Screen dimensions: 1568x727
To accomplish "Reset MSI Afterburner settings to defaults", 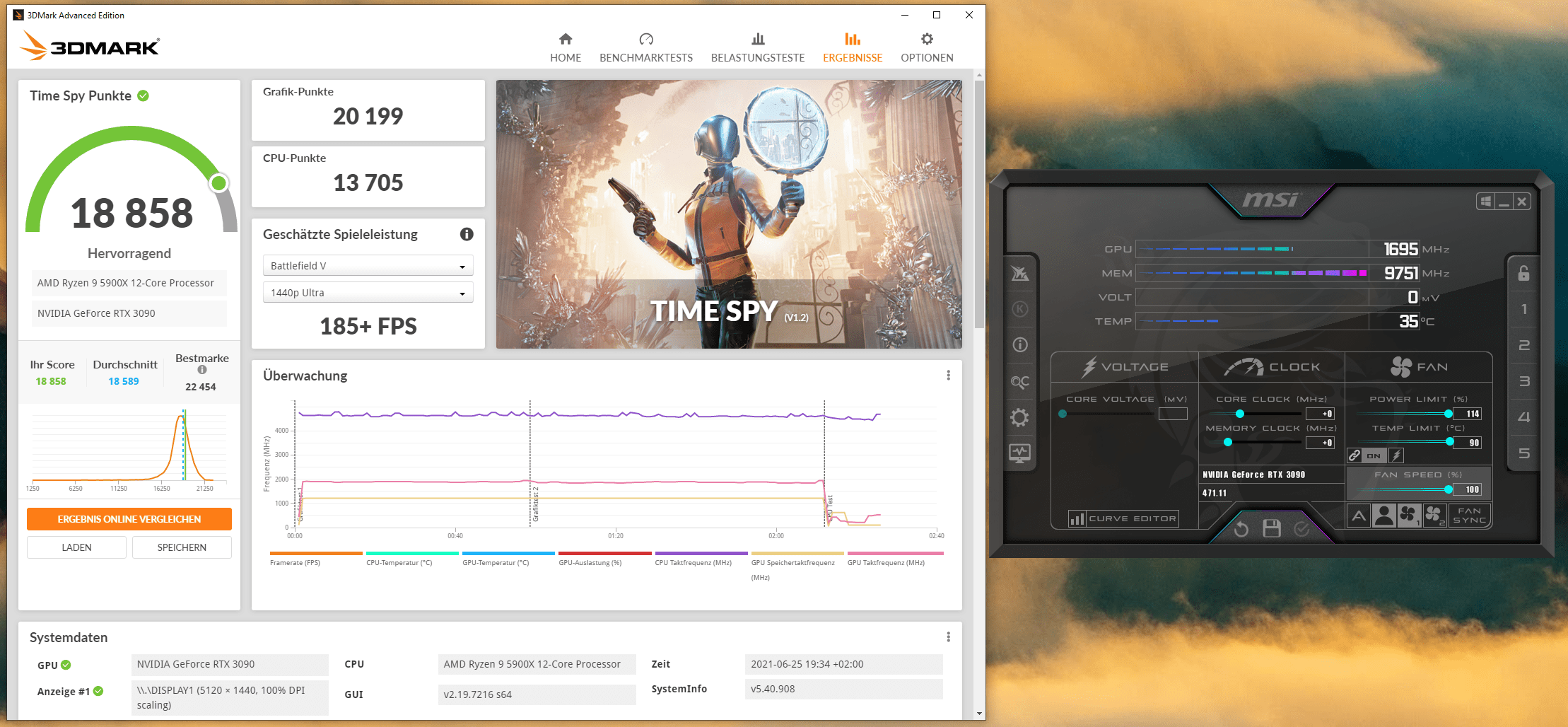I will coord(1241,529).
